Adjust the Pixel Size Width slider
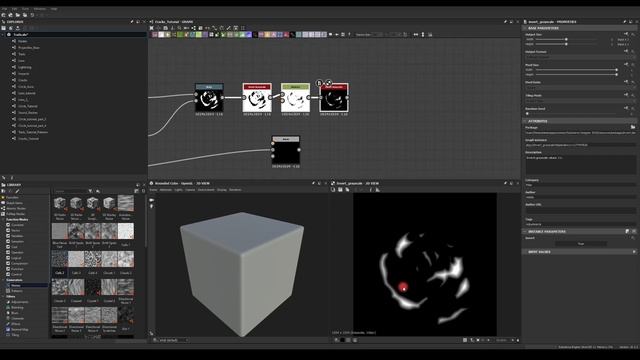 point(576,70)
